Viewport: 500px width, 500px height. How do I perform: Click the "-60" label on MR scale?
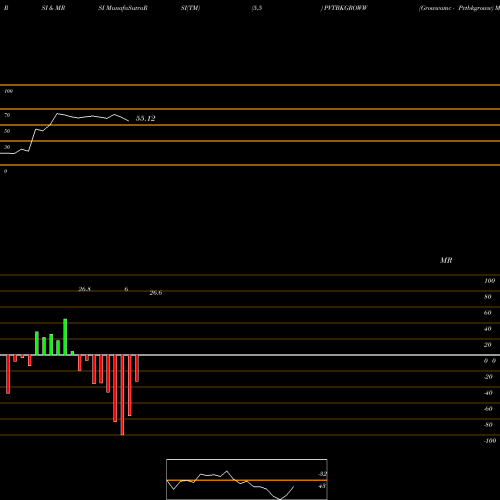[x=488, y=409]
